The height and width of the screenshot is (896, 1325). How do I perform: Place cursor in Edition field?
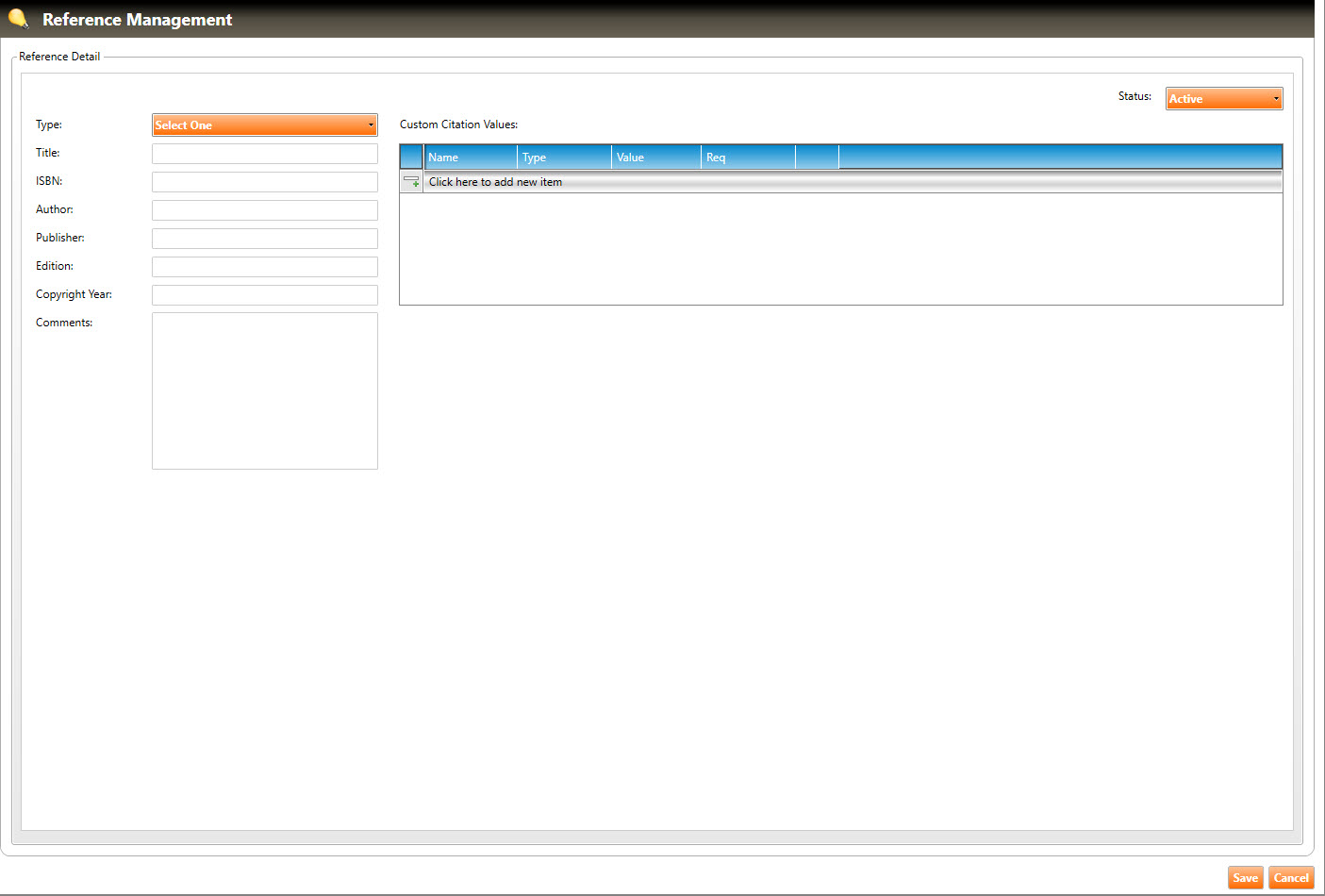pyautogui.click(x=264, y=266)
